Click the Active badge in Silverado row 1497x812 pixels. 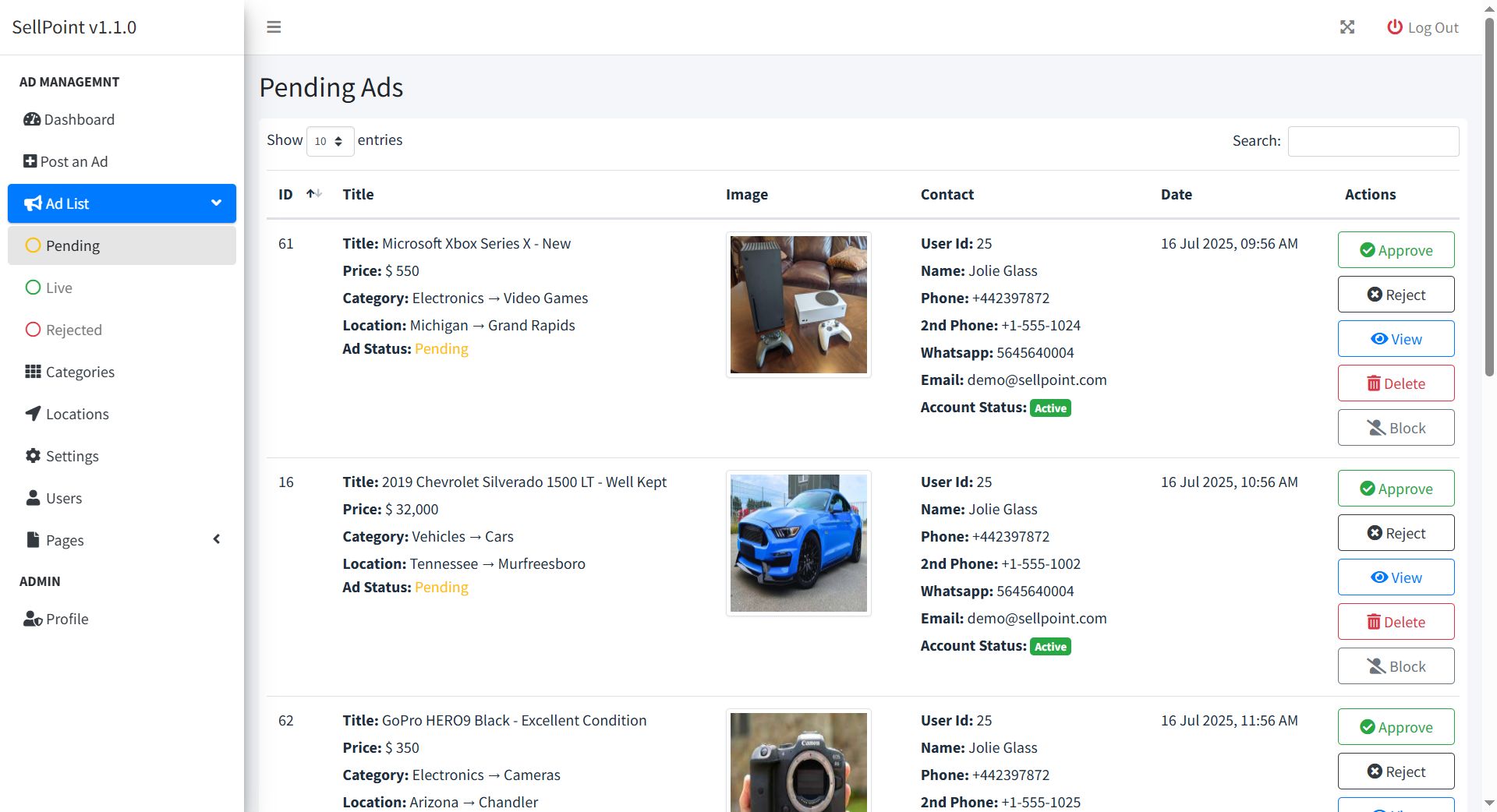(1050, 647)
